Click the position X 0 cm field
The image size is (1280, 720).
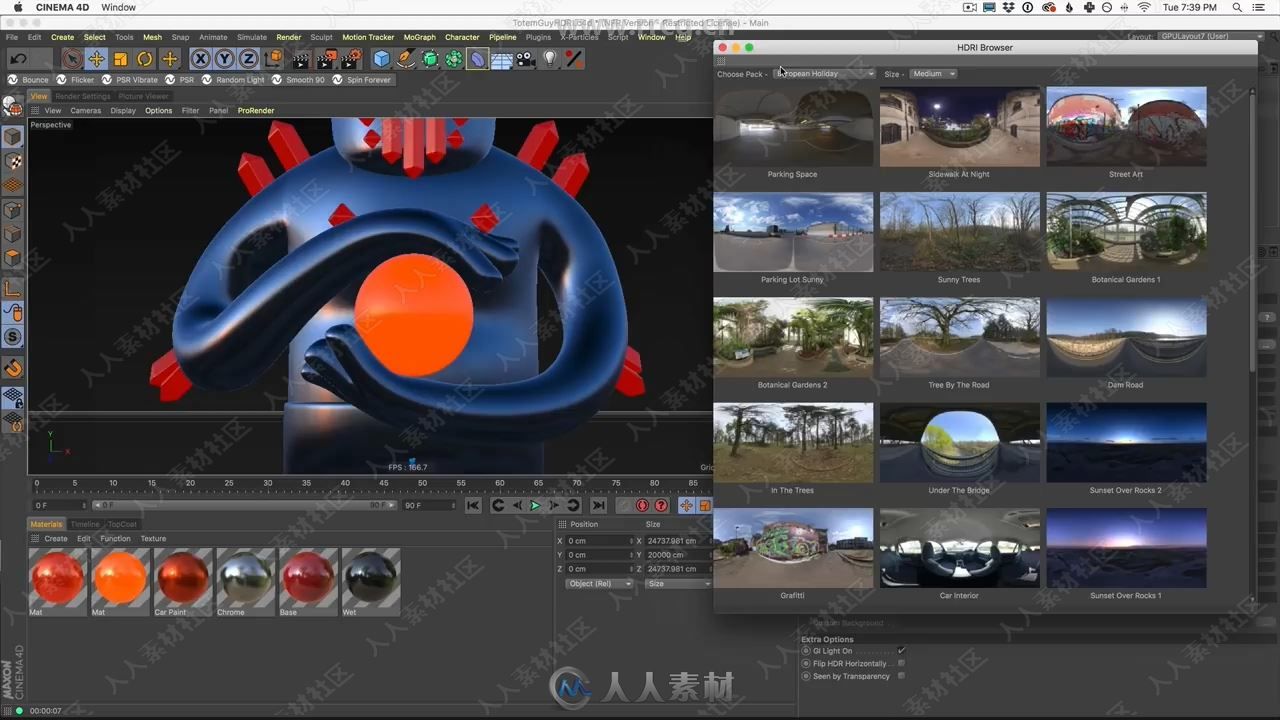(600, 541)
